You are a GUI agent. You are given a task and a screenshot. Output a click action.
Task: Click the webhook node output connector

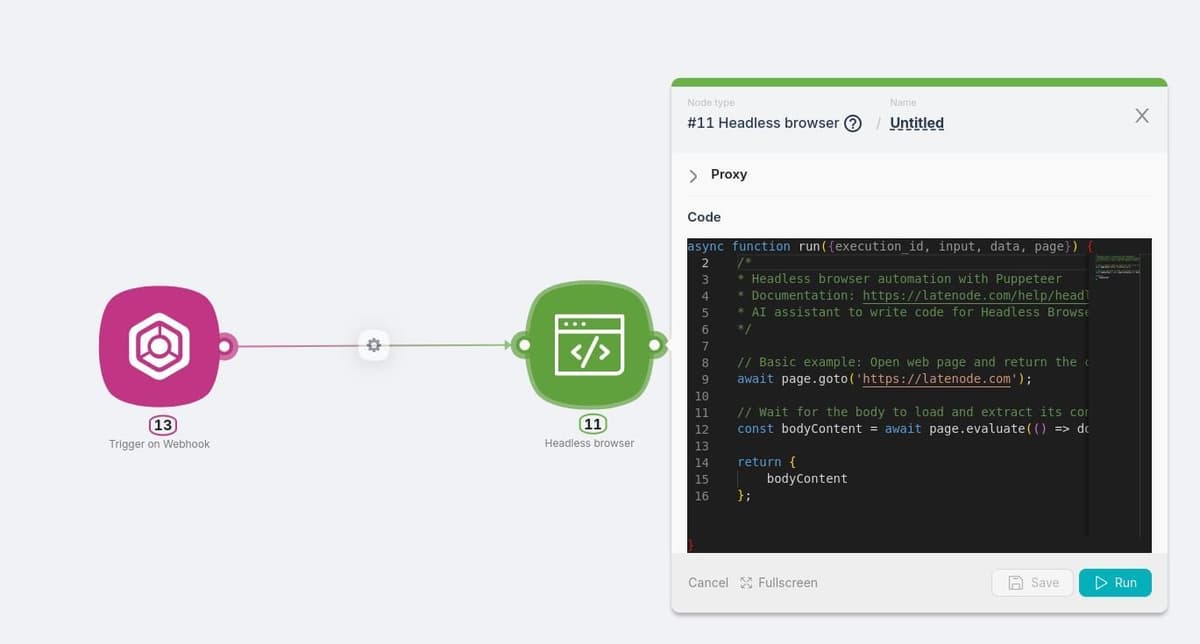pos(226,346)
